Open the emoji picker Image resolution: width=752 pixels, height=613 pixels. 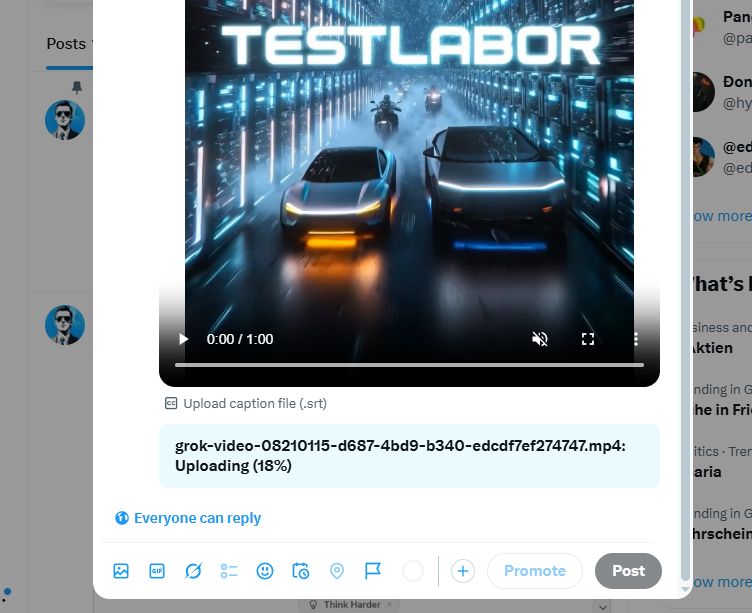tap(265, 571)
